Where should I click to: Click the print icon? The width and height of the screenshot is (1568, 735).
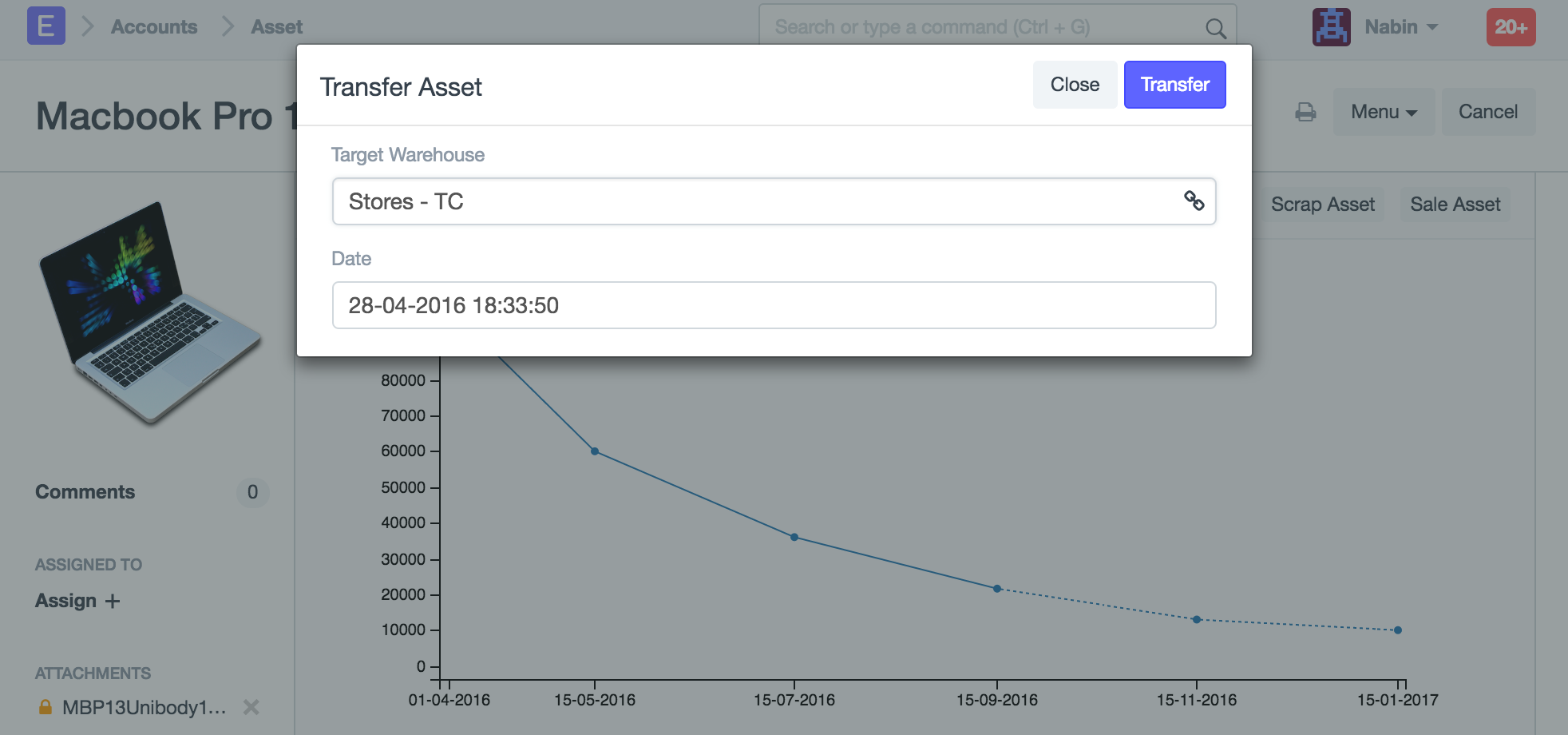[1305, 112]
